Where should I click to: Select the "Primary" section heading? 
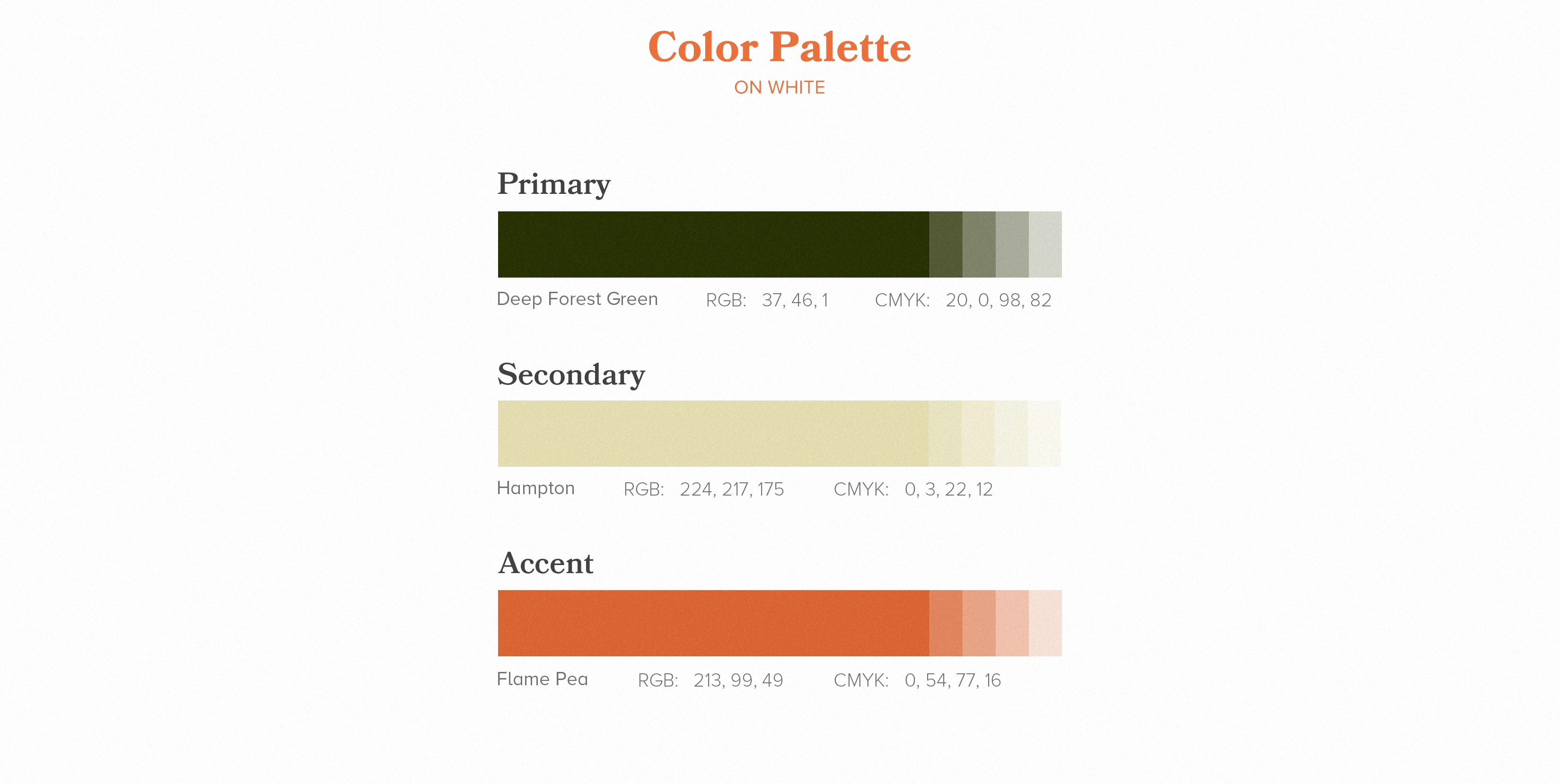pos(553,184)
